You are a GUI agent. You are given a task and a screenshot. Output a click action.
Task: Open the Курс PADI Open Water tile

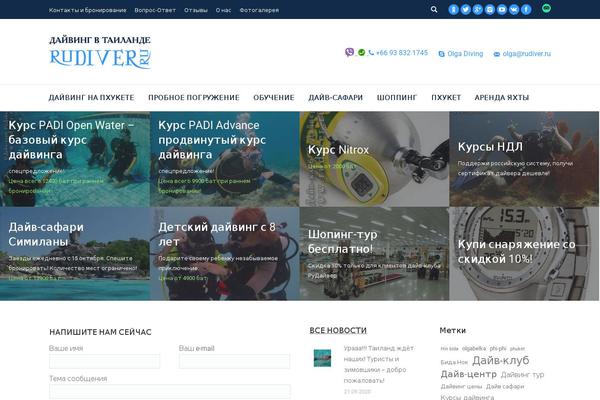click(75, 159)
